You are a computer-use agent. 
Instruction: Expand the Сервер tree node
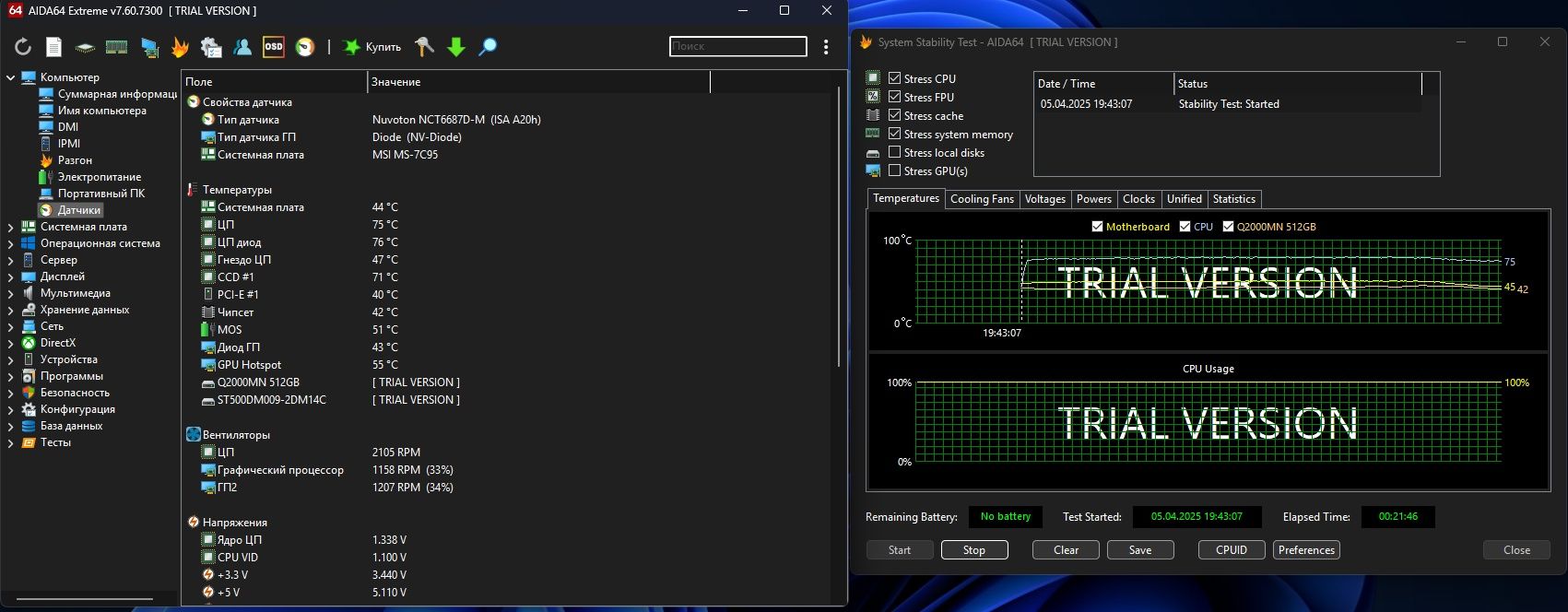[x=10, y=260]
